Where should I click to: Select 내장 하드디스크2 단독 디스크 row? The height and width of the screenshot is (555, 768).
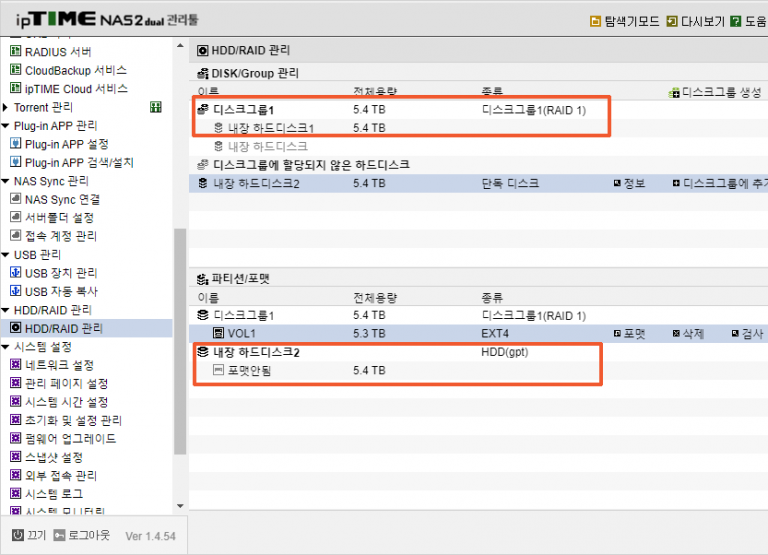(x=479, y=183)
